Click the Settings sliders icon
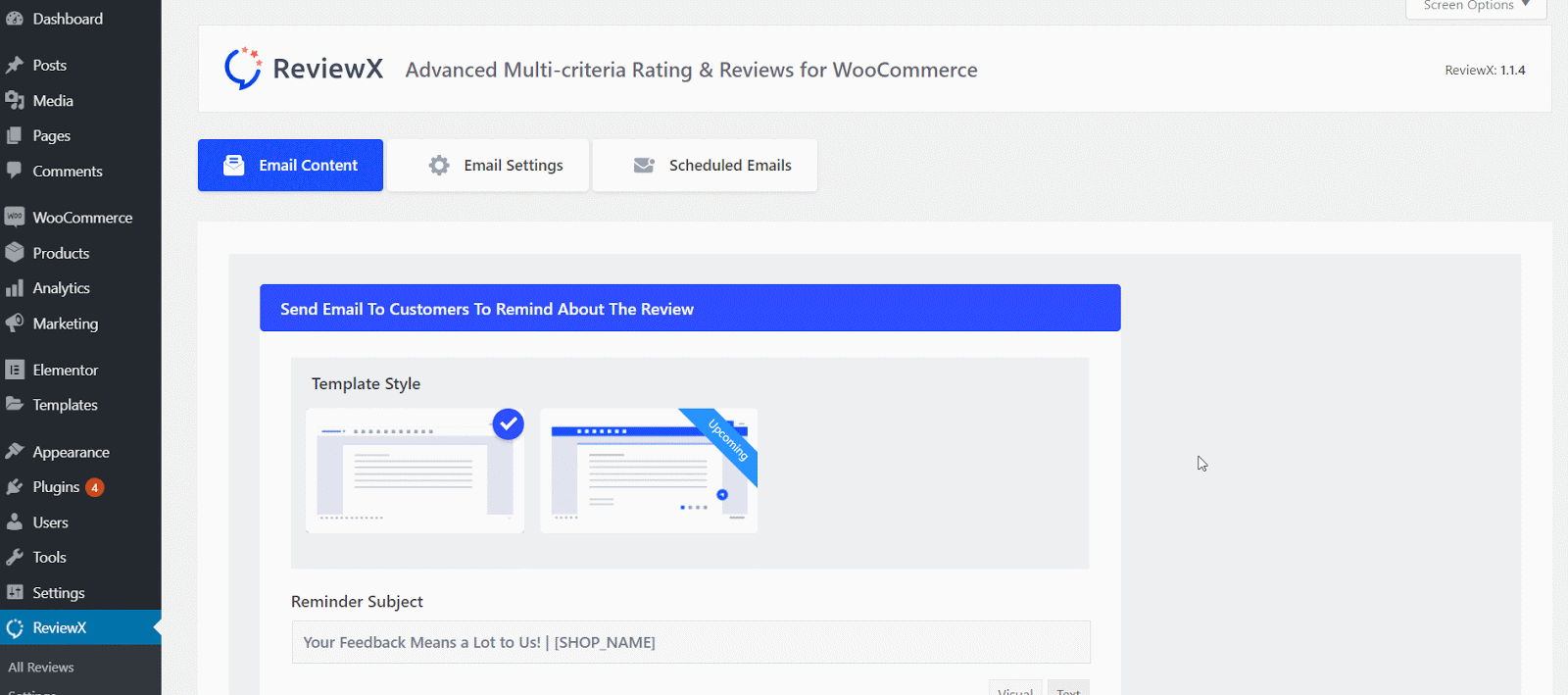1568x695 pixels. [15, 592]
